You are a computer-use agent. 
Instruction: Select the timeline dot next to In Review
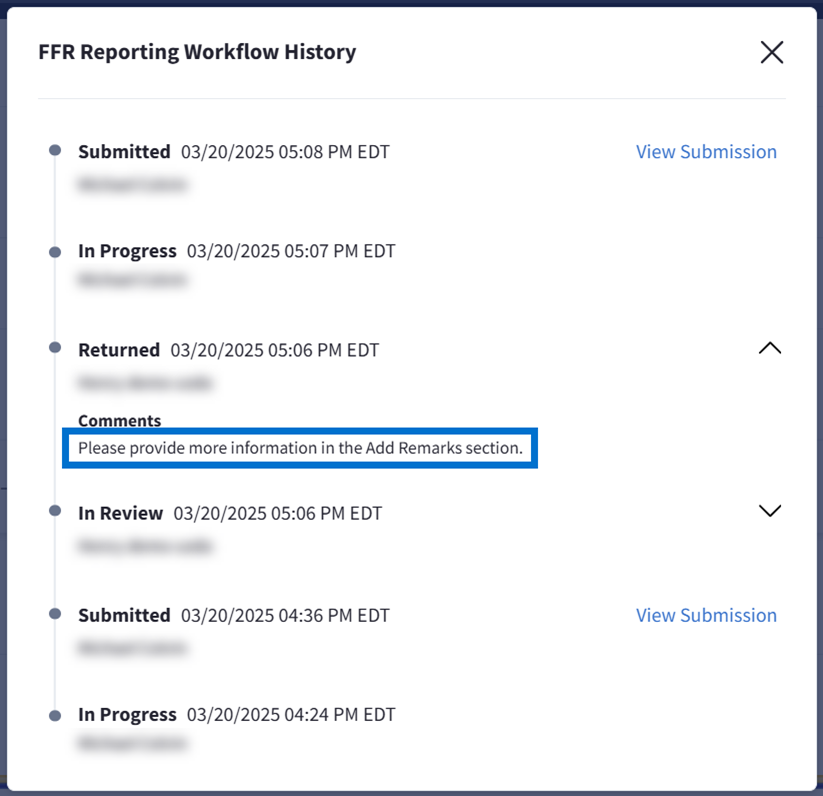tap(55, 511)
